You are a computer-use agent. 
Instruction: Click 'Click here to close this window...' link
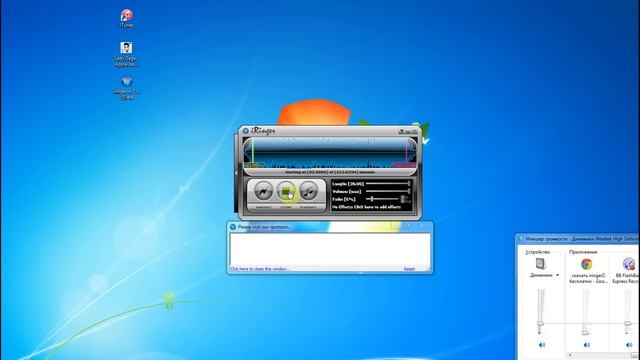click(260, 269)
